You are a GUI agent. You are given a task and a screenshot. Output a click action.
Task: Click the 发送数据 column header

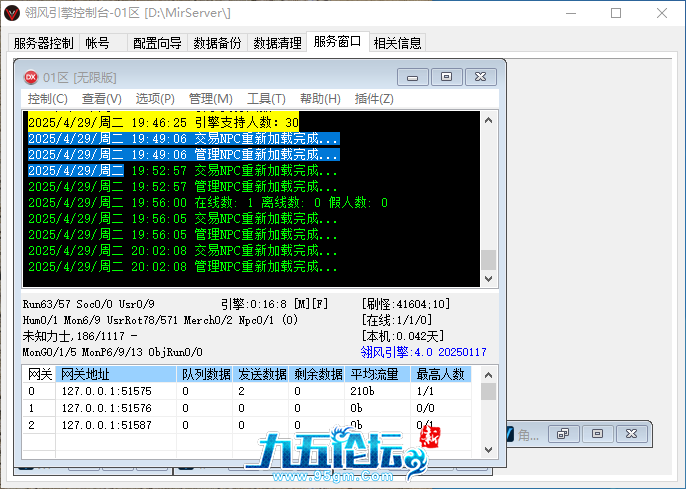coord(261,374)
